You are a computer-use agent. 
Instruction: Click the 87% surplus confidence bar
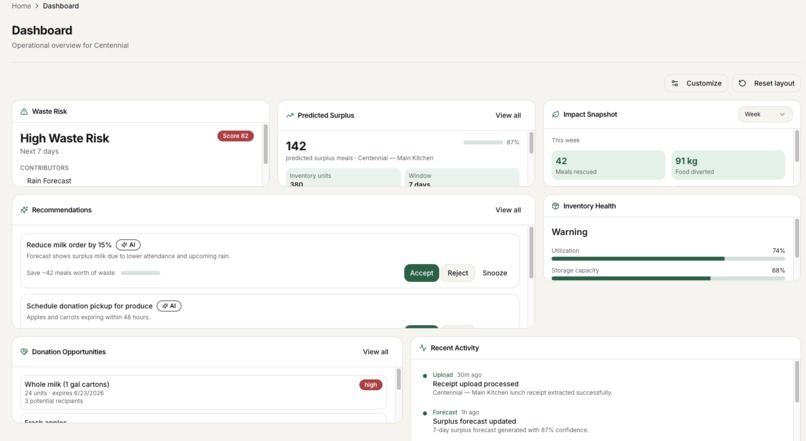[x=483, y=142]
